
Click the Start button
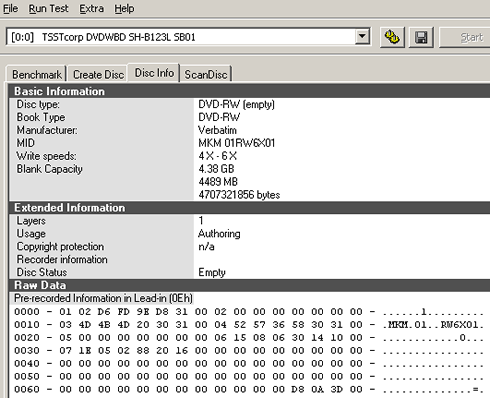point(465,37)
